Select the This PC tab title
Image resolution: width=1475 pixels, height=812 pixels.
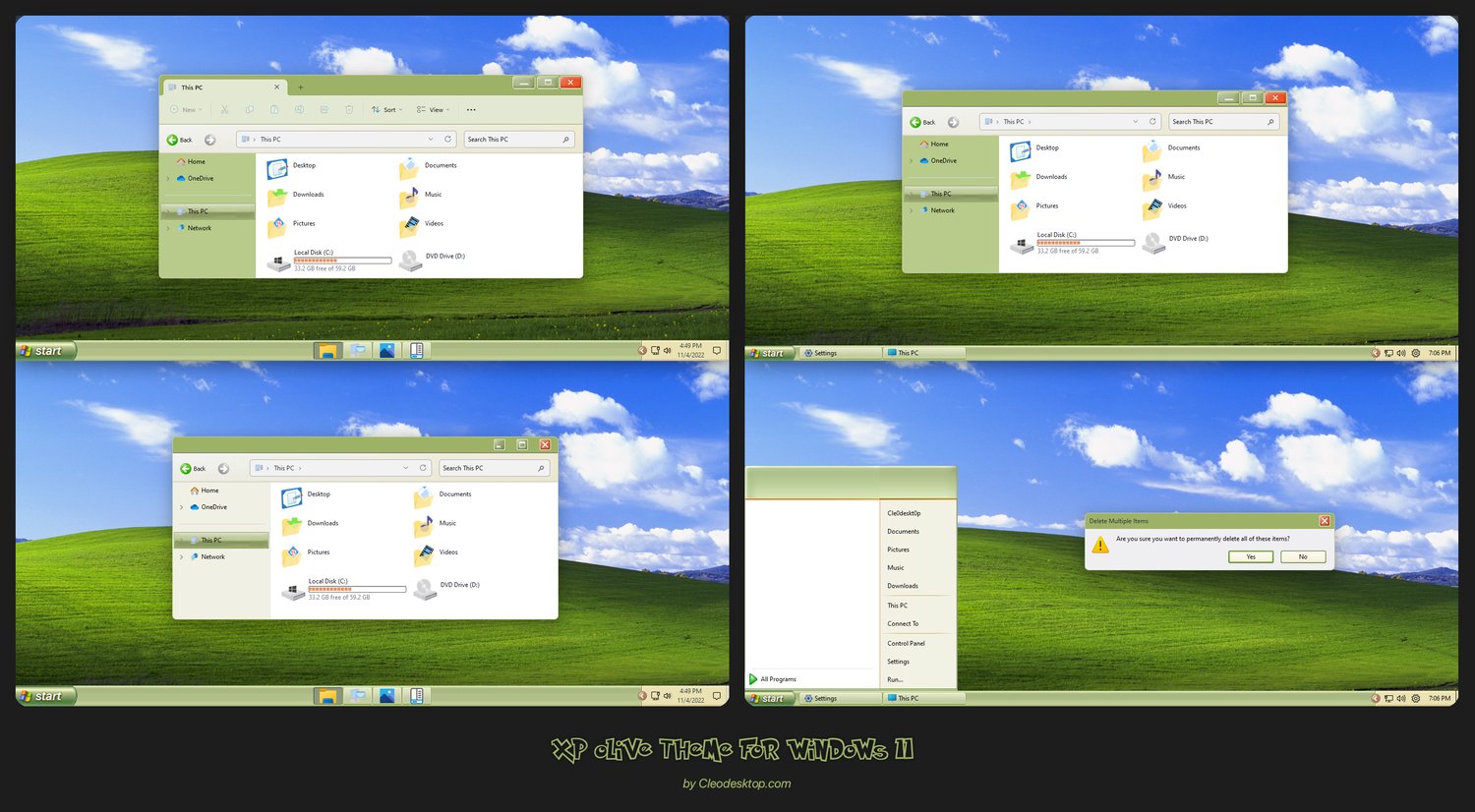tap(192, 87)
